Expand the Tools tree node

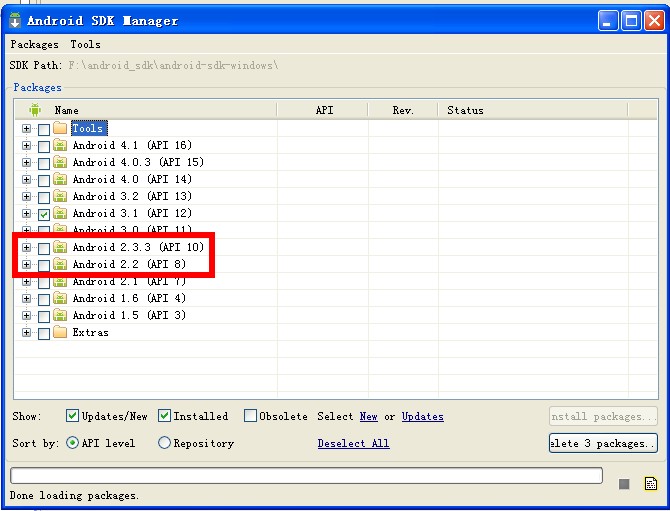(x=26, y=128)
